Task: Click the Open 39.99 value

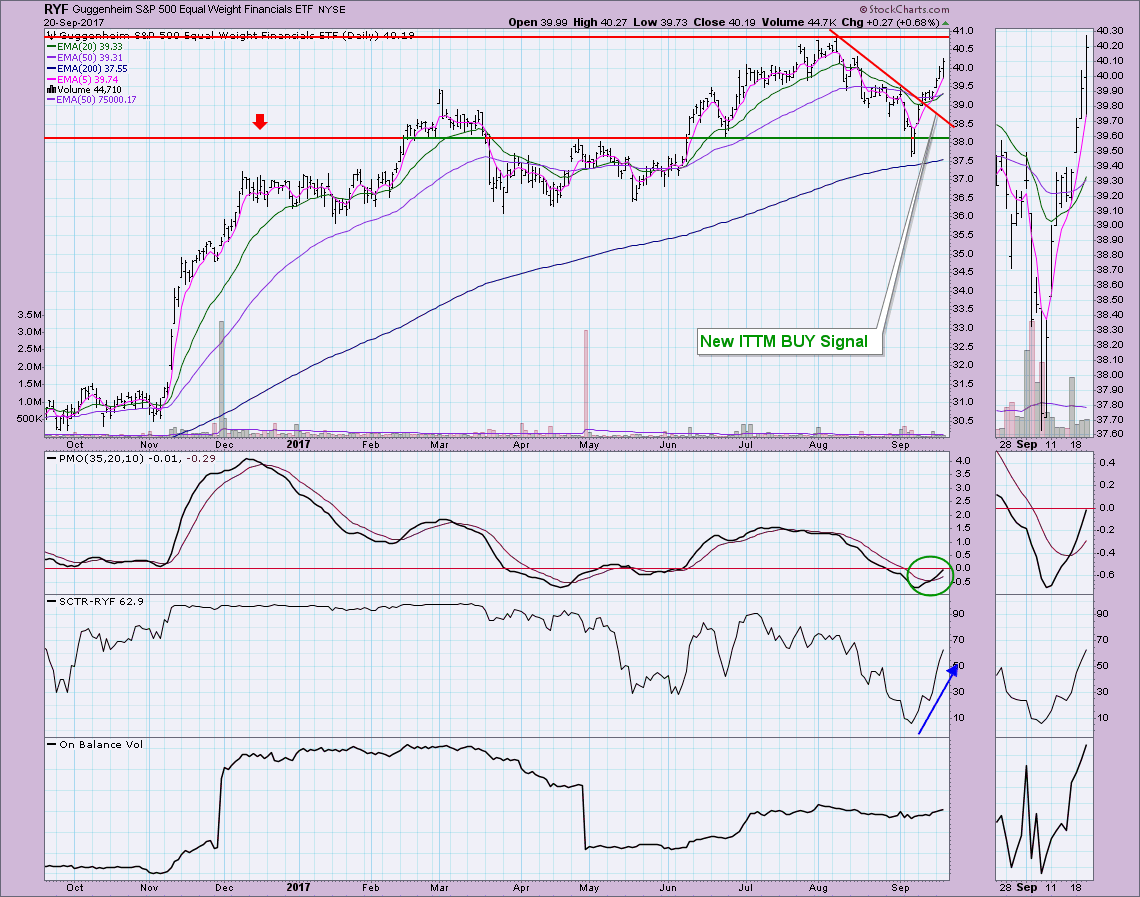Action: [x=538, y=23]
